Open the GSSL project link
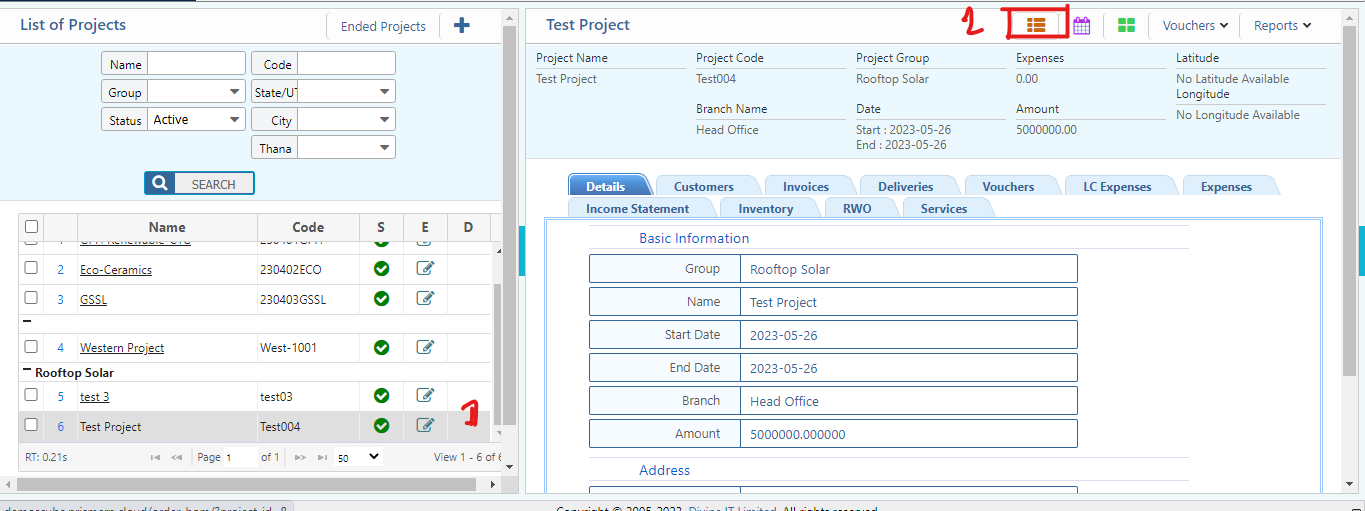Viewport: 1365px width, 511px height. coord(93,299)
